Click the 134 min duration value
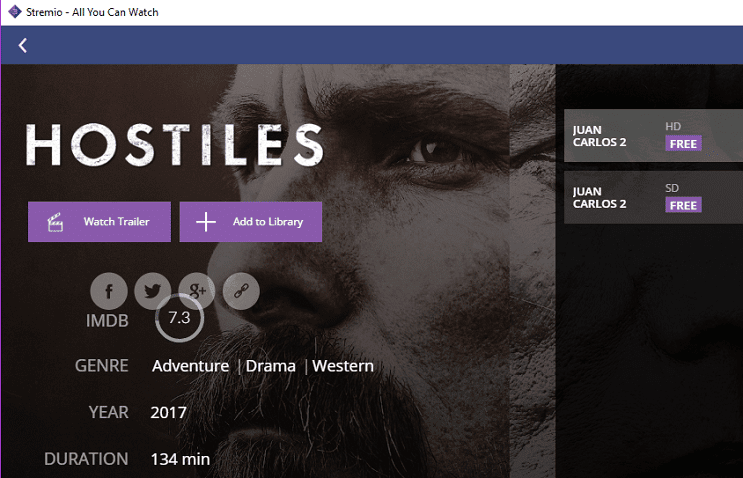 coord(180,459)
